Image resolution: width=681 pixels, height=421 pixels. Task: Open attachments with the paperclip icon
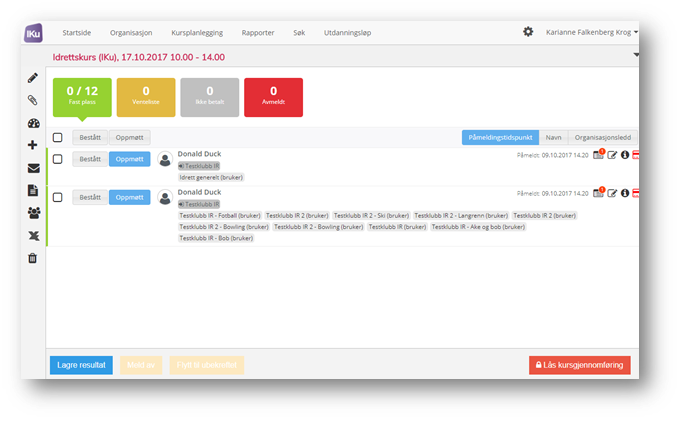click(33, 100)
